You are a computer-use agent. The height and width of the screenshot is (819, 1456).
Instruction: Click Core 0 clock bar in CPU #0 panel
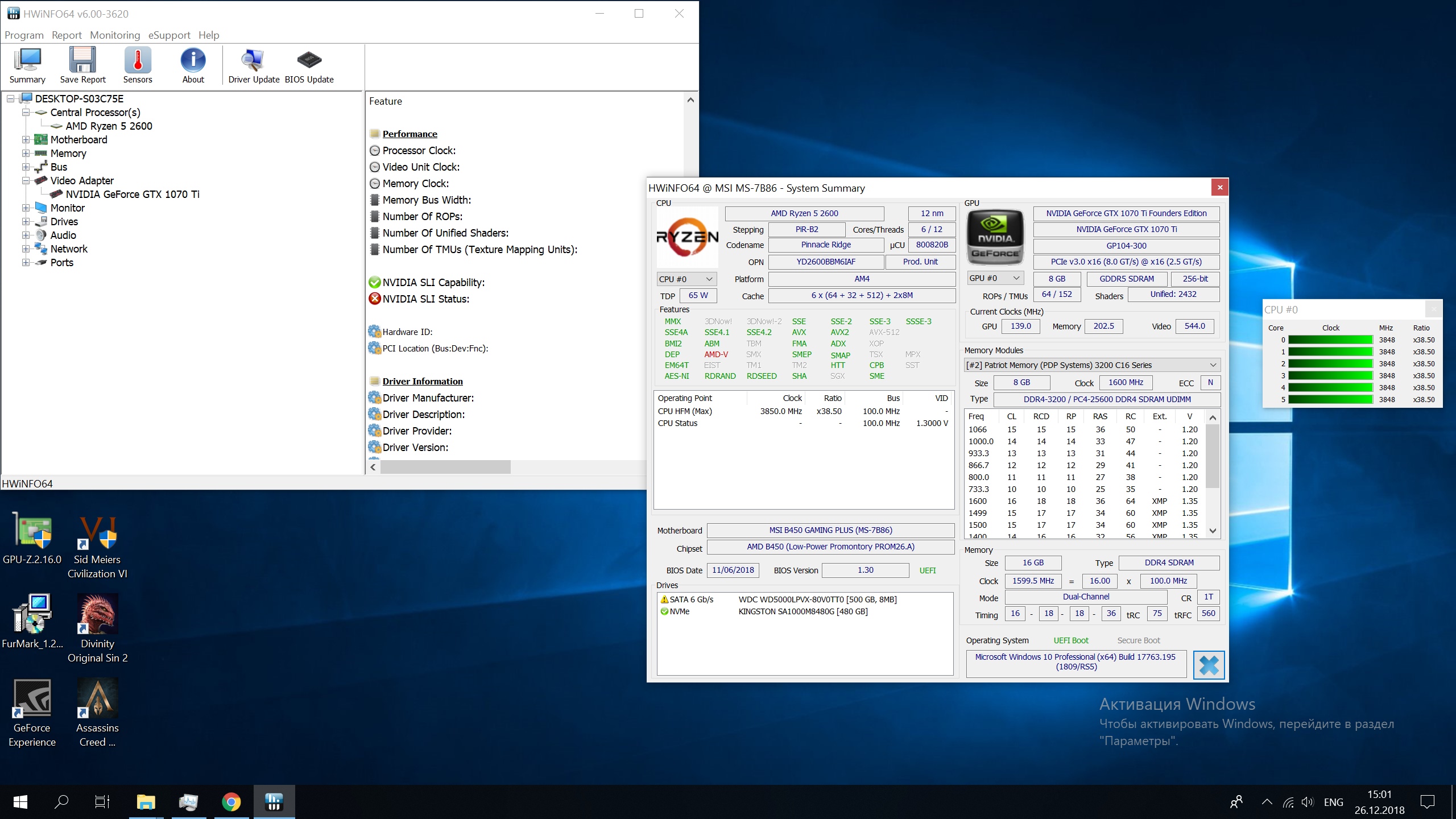click(x=1330, y=340)
